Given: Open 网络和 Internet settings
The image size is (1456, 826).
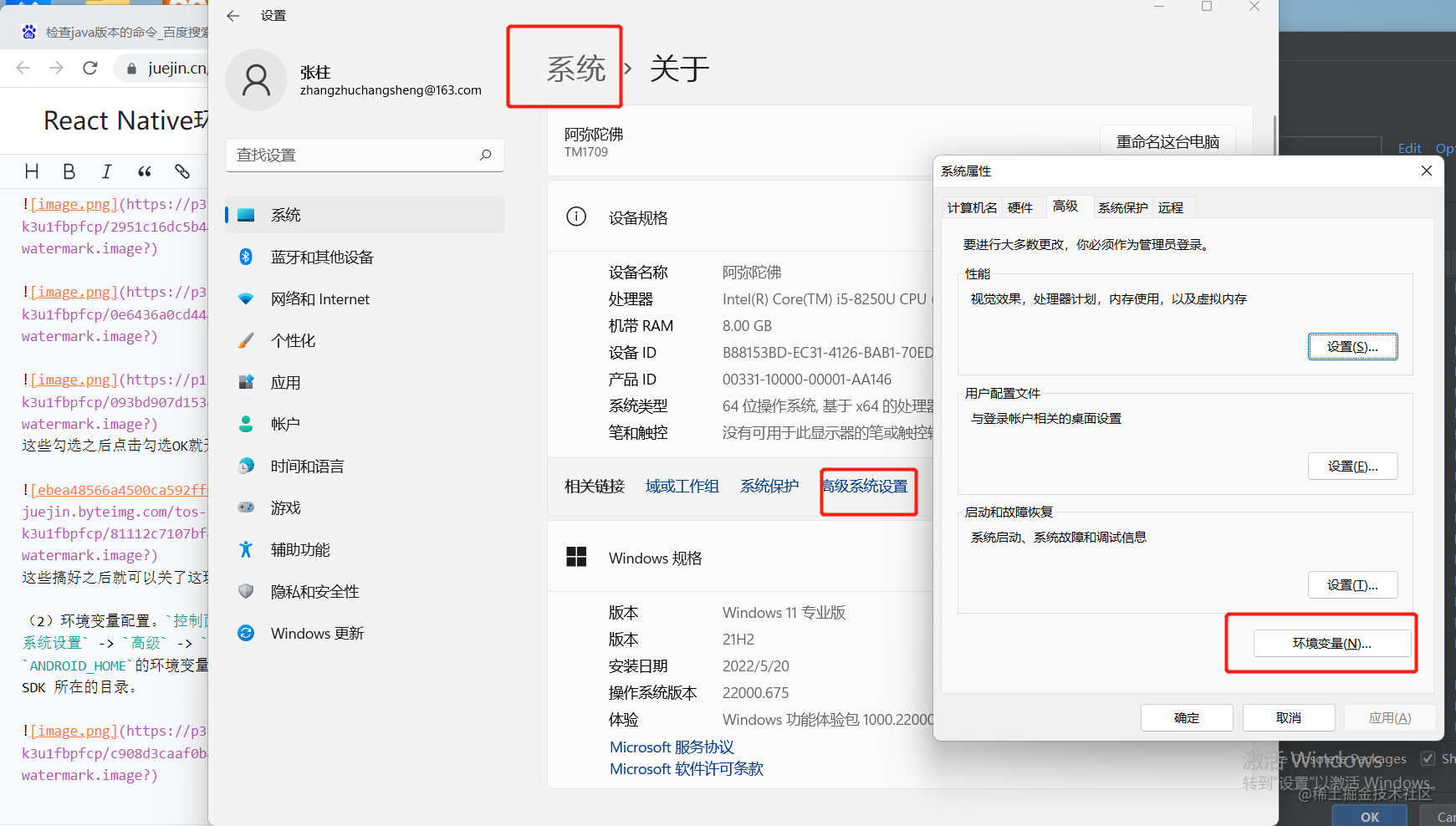Looking at the screenshot, I should pyautogui.click(x=321, y=298).
